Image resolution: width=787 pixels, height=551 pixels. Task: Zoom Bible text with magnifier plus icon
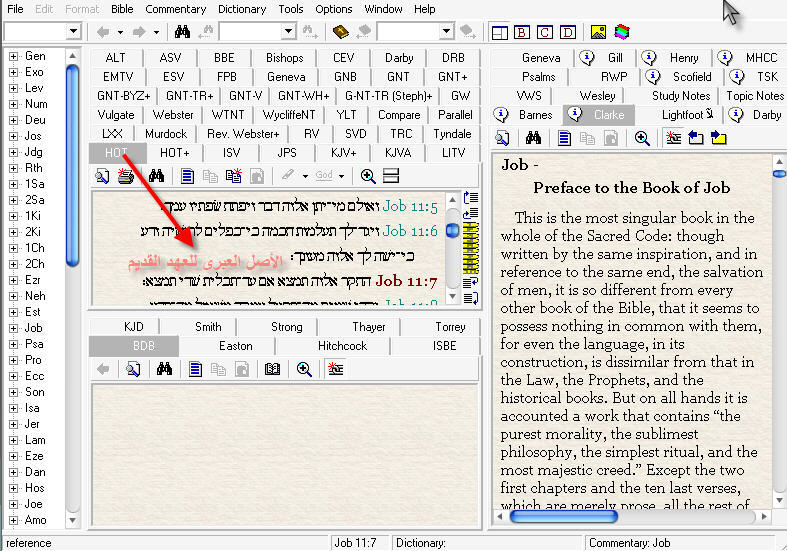[368, 176]
